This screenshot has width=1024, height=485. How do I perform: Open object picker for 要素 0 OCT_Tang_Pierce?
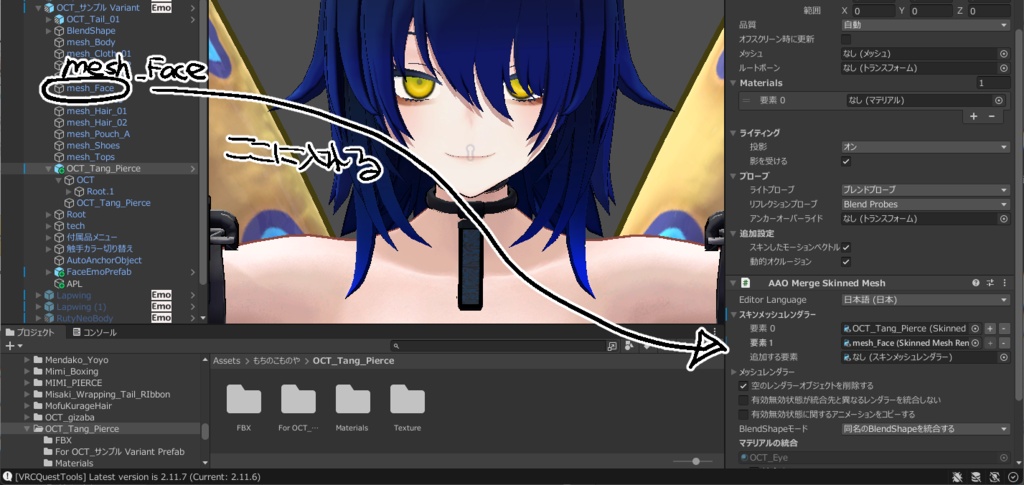(975, 328)
